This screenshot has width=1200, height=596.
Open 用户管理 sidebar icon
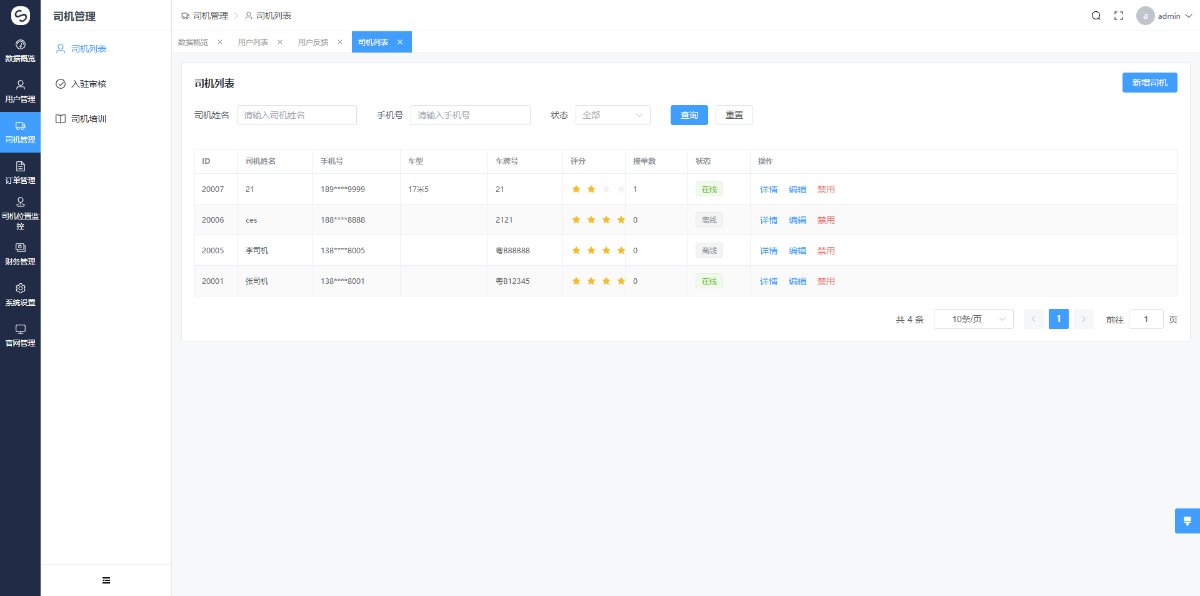pyautogui.click(x=20, y=85)
